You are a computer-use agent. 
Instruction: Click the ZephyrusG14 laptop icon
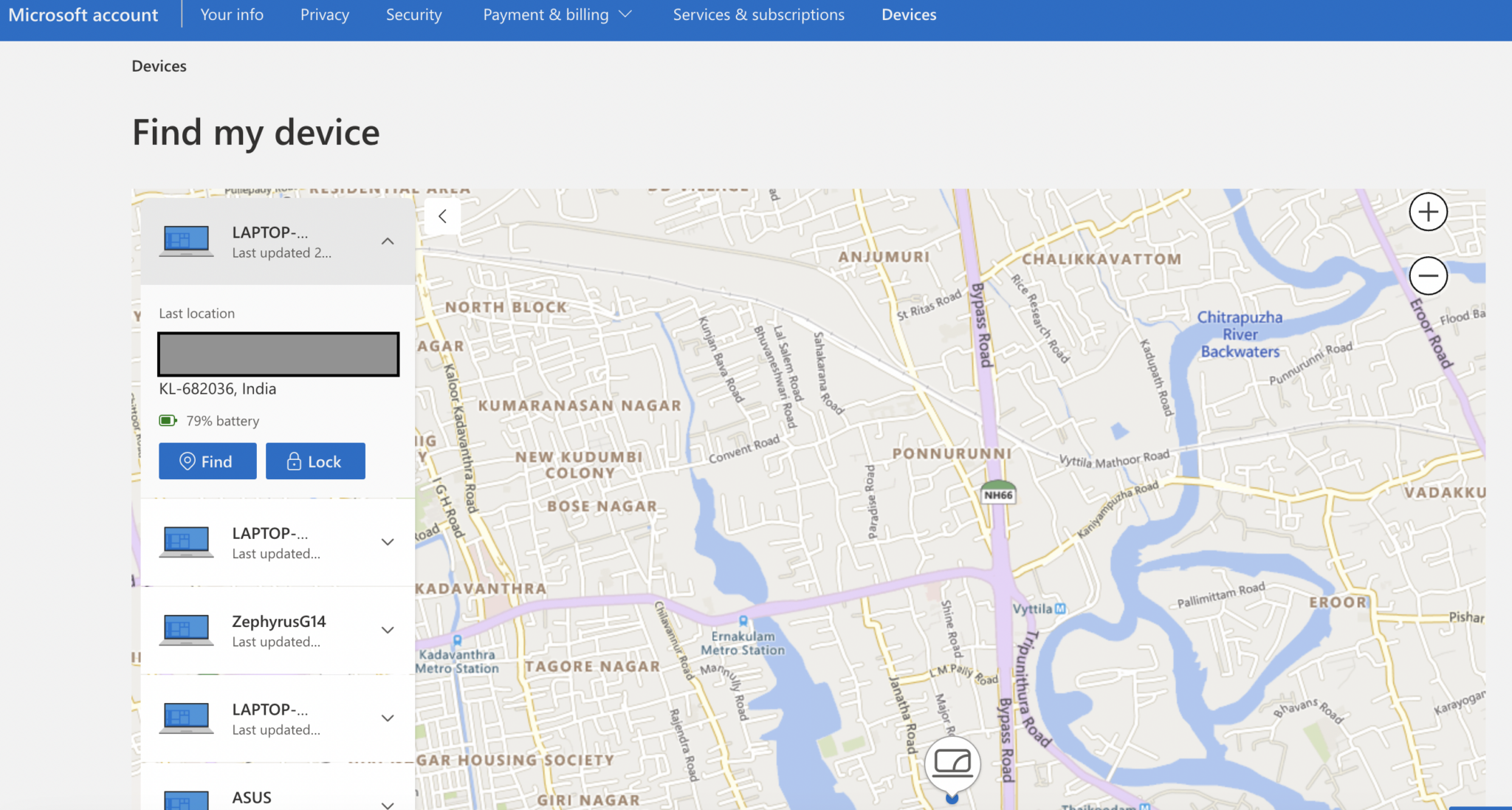[x=187, y=630]
